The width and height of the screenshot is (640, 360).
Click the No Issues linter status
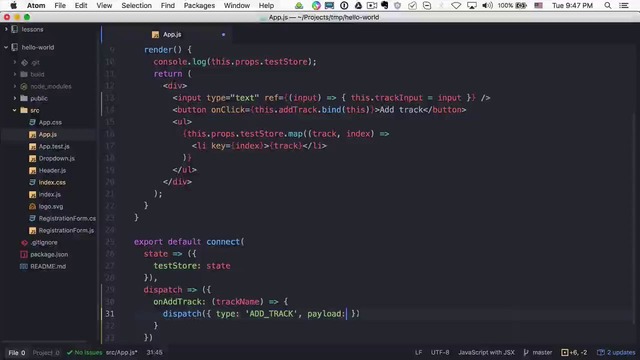click(x=84, y=352)
